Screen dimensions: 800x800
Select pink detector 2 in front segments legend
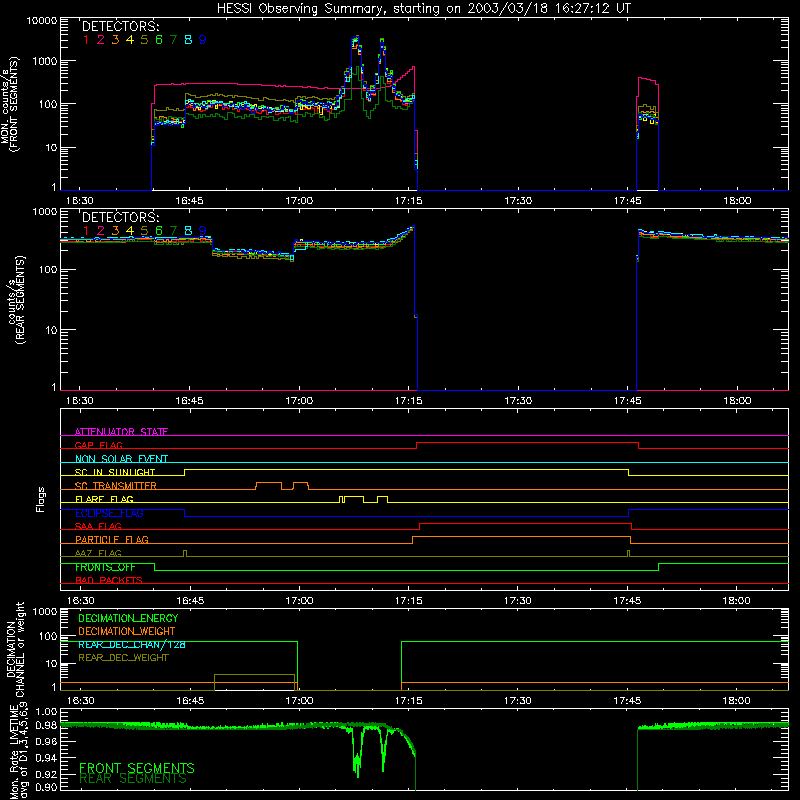click(101, 40)
